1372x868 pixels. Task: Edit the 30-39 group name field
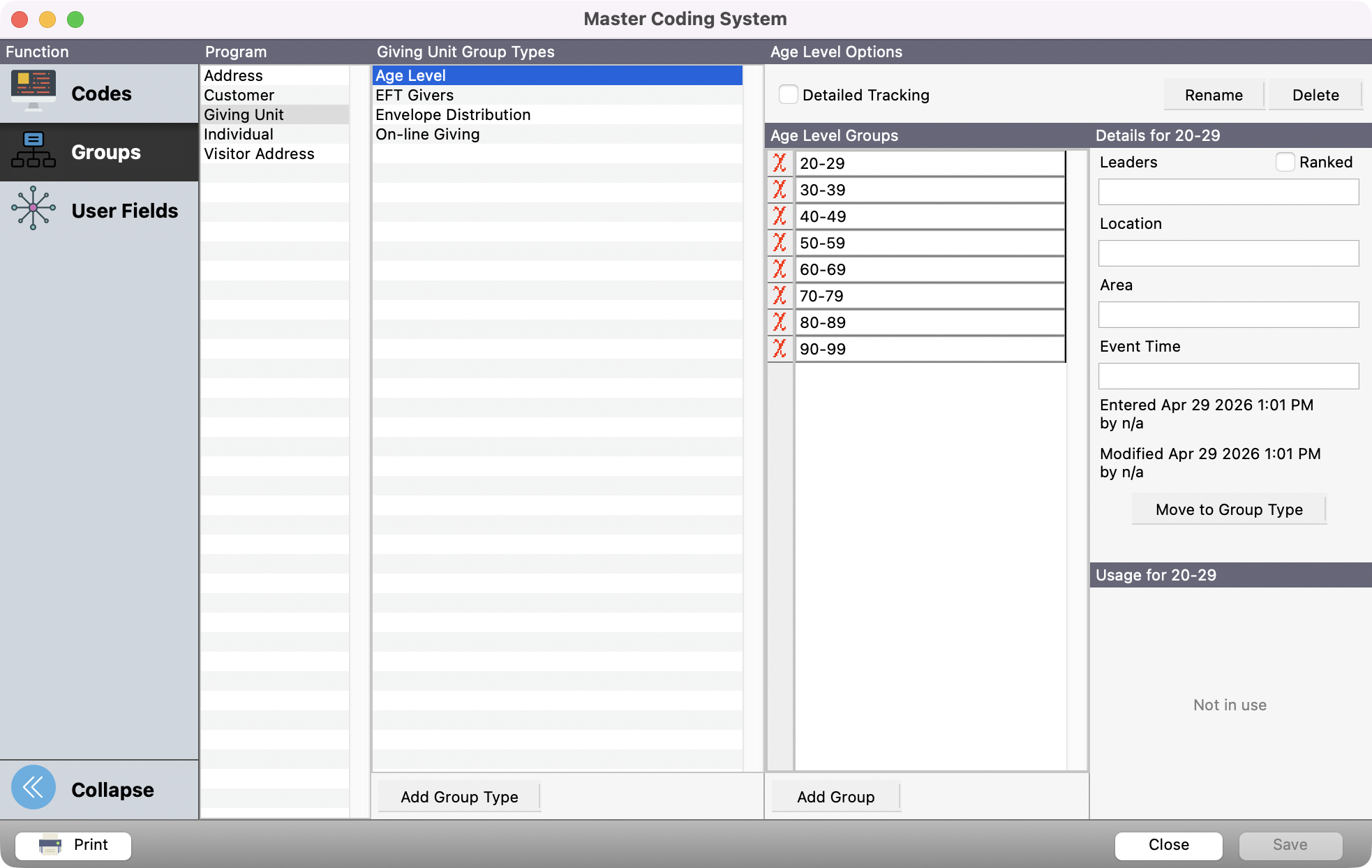pos(930,190)
